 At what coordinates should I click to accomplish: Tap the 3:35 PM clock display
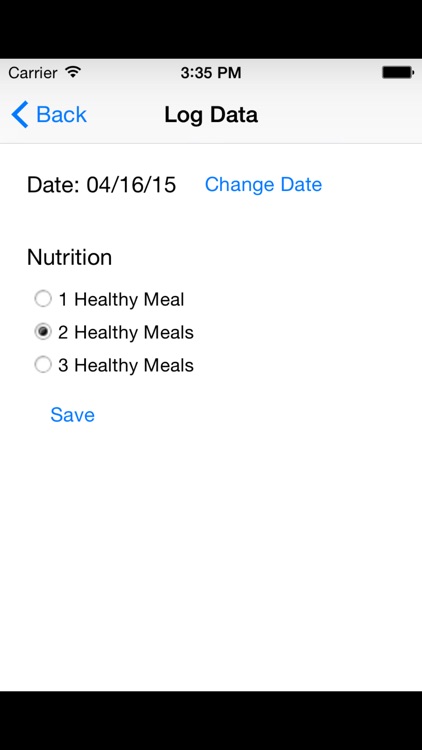211,73
